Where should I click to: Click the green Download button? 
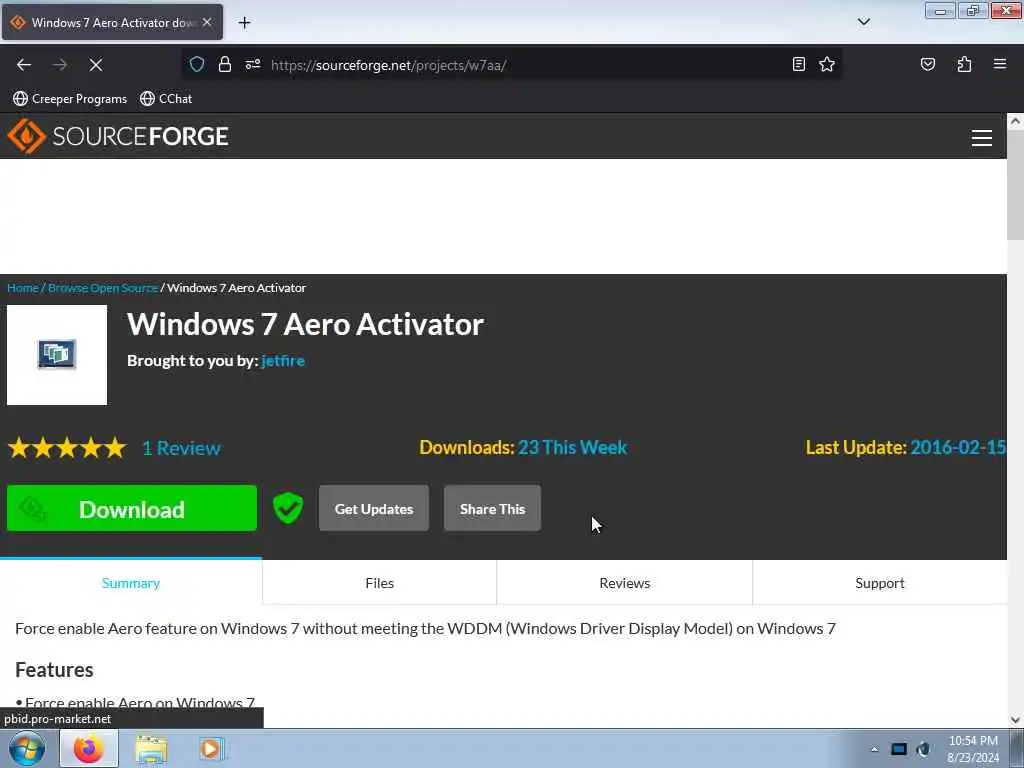(x=132, y=508)
